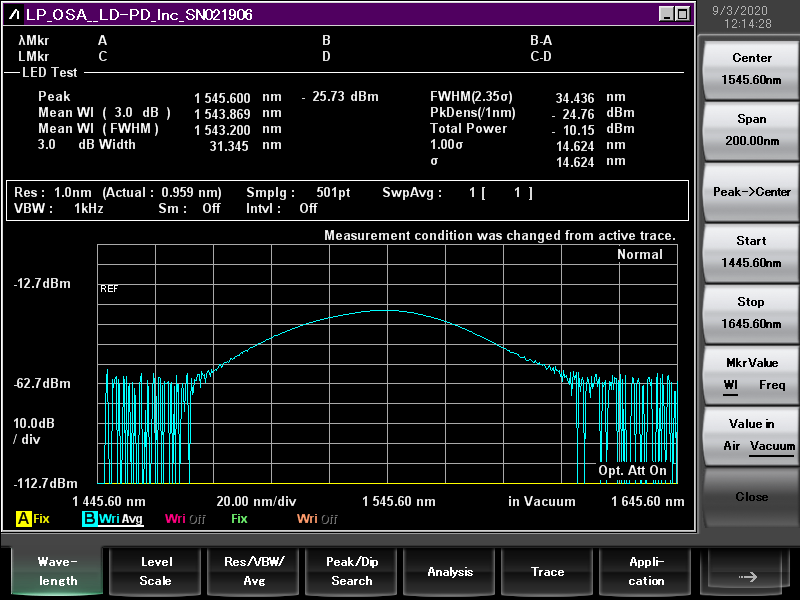
Task: Switch to the Analysis function menu
Action: [450, 572]
